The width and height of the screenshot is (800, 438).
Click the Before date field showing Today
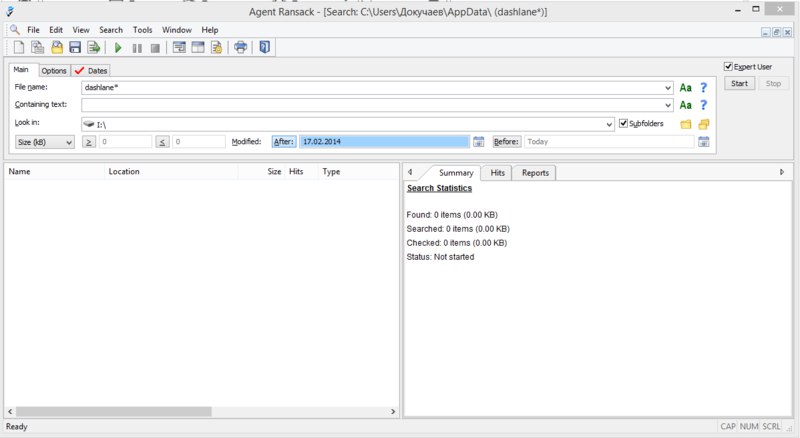coord(608,142)
